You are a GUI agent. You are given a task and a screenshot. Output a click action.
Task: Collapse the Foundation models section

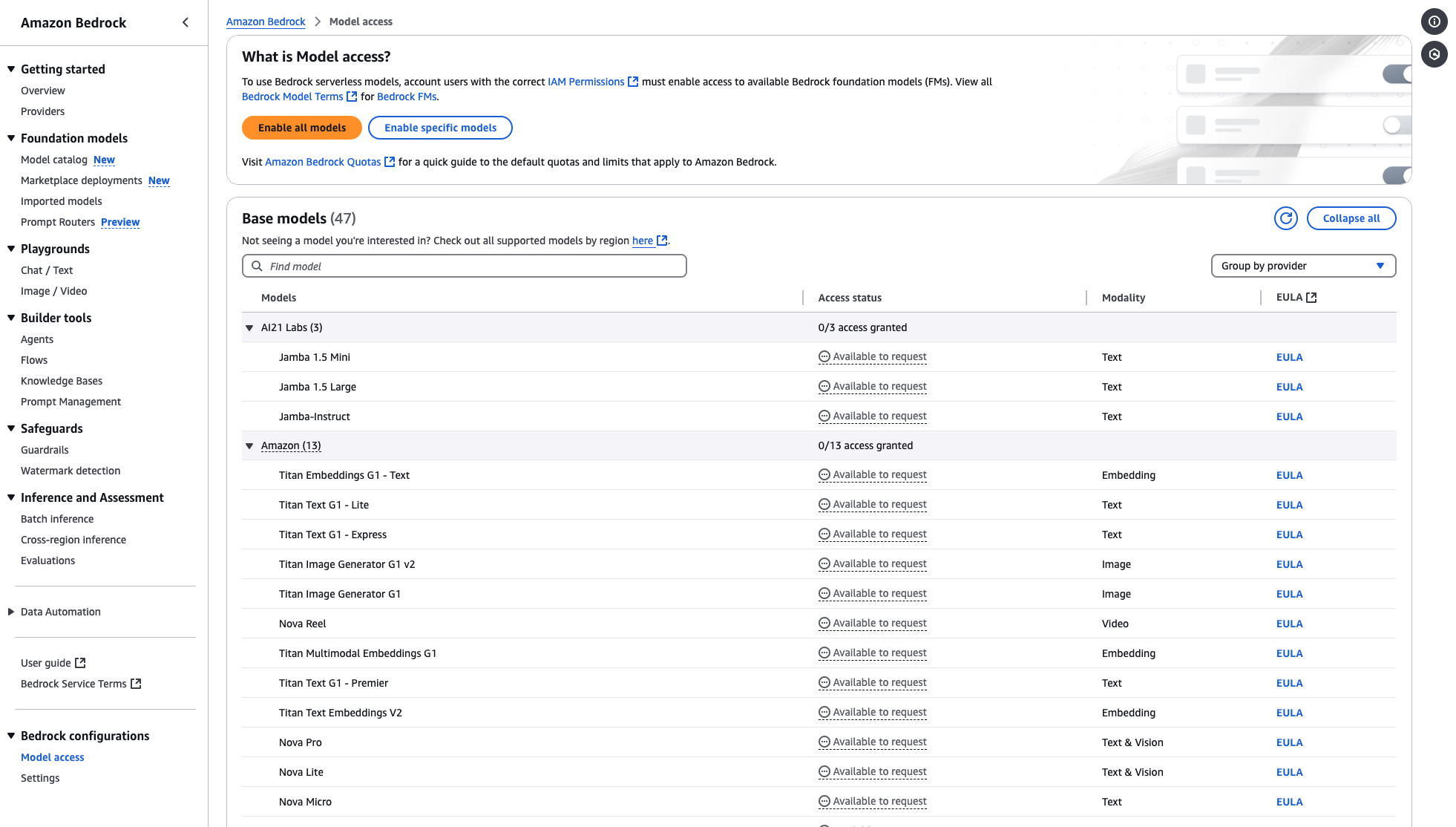pyautogui.click(x=11, y=138)
